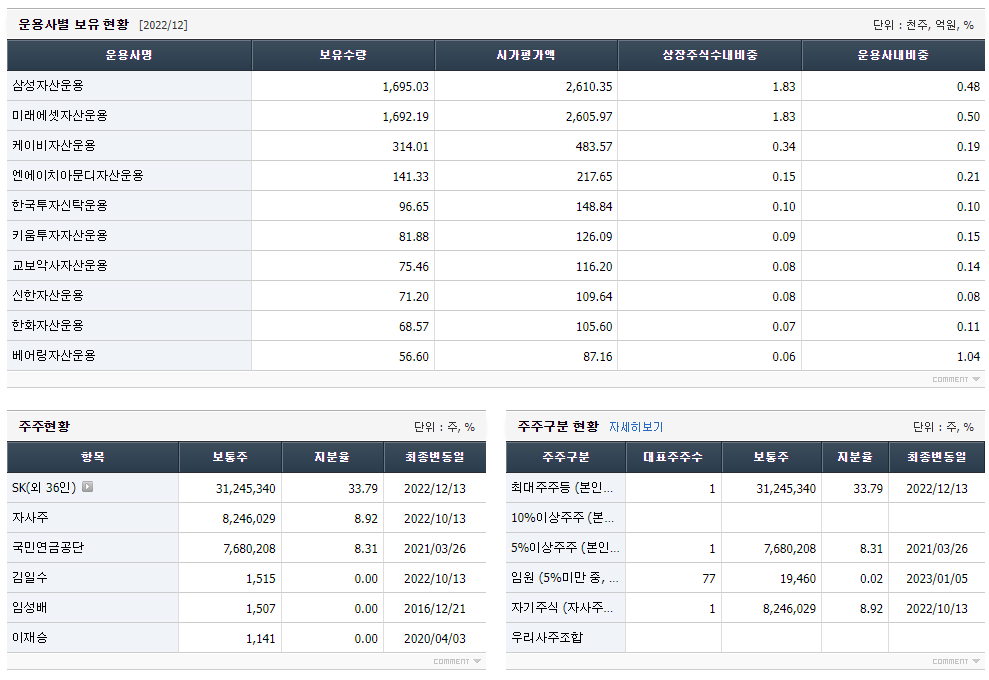
Task: Click 케이비자산운용 valuation 483.57
Action: pos(594,146)
